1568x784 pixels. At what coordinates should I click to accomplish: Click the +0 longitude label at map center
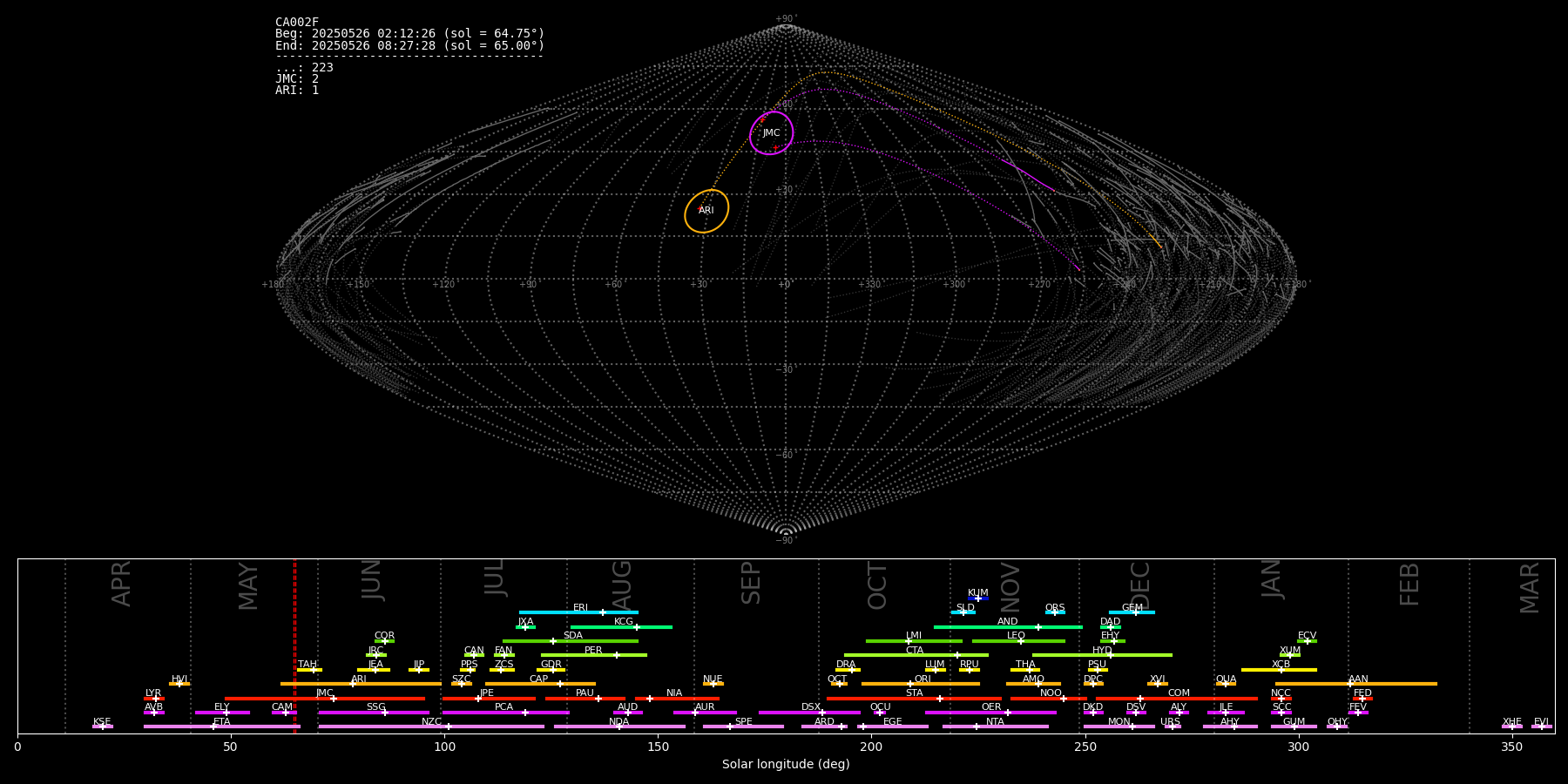point(784,285)
